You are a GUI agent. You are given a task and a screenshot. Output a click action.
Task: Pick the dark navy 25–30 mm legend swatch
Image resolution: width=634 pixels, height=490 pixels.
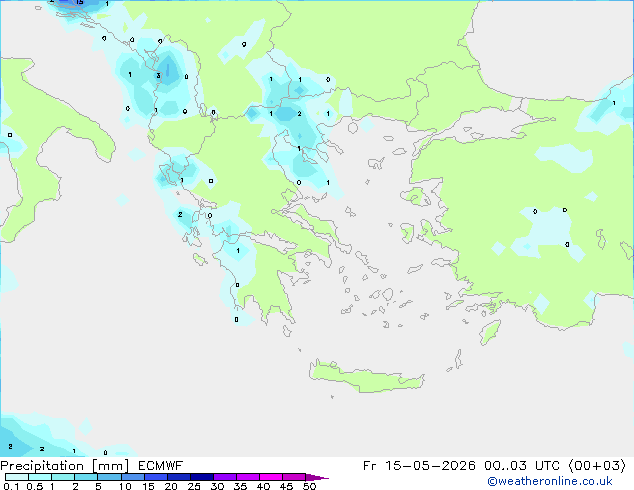(x=202, y=477)
